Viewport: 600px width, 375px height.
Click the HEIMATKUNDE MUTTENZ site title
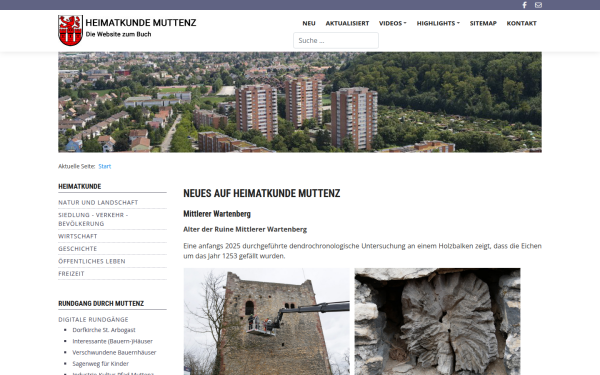tap(141, 23)
